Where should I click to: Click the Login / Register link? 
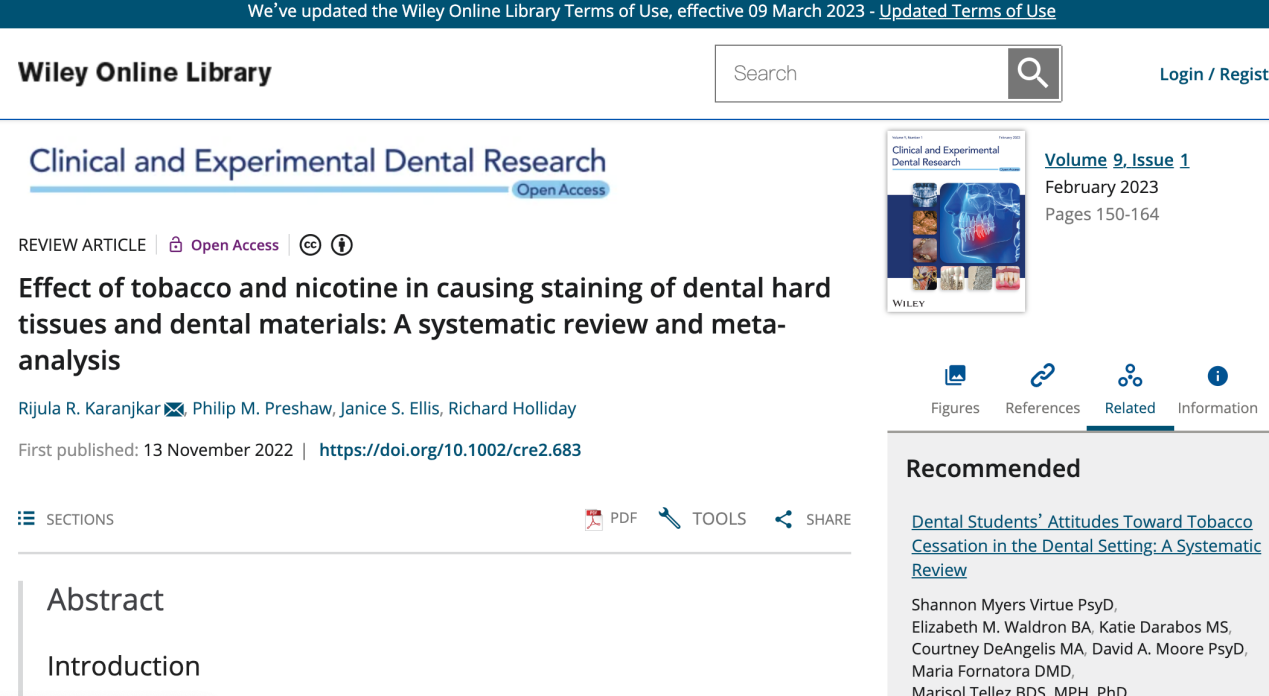[1213, 74]
